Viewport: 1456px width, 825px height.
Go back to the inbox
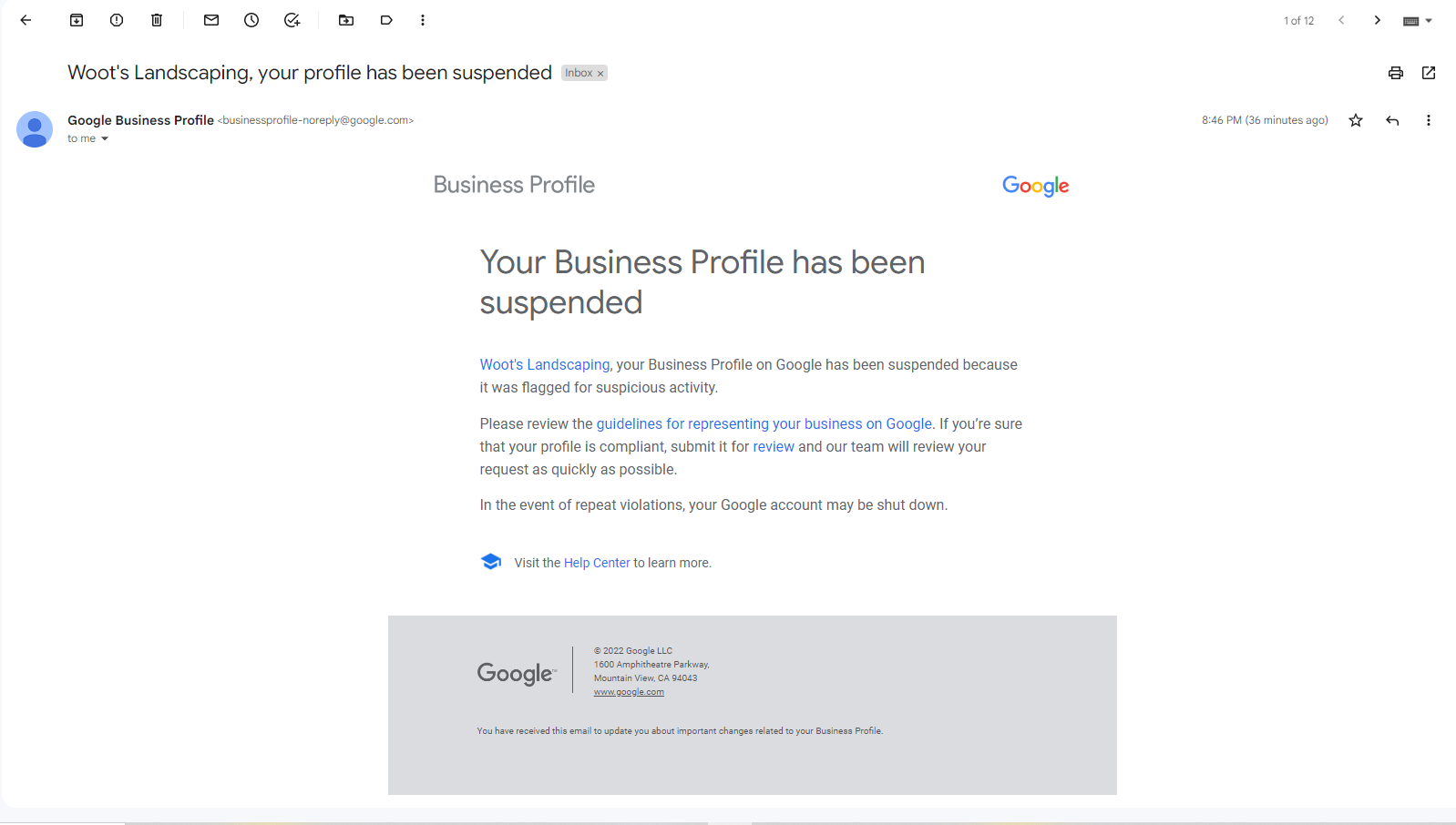[26, 20]
